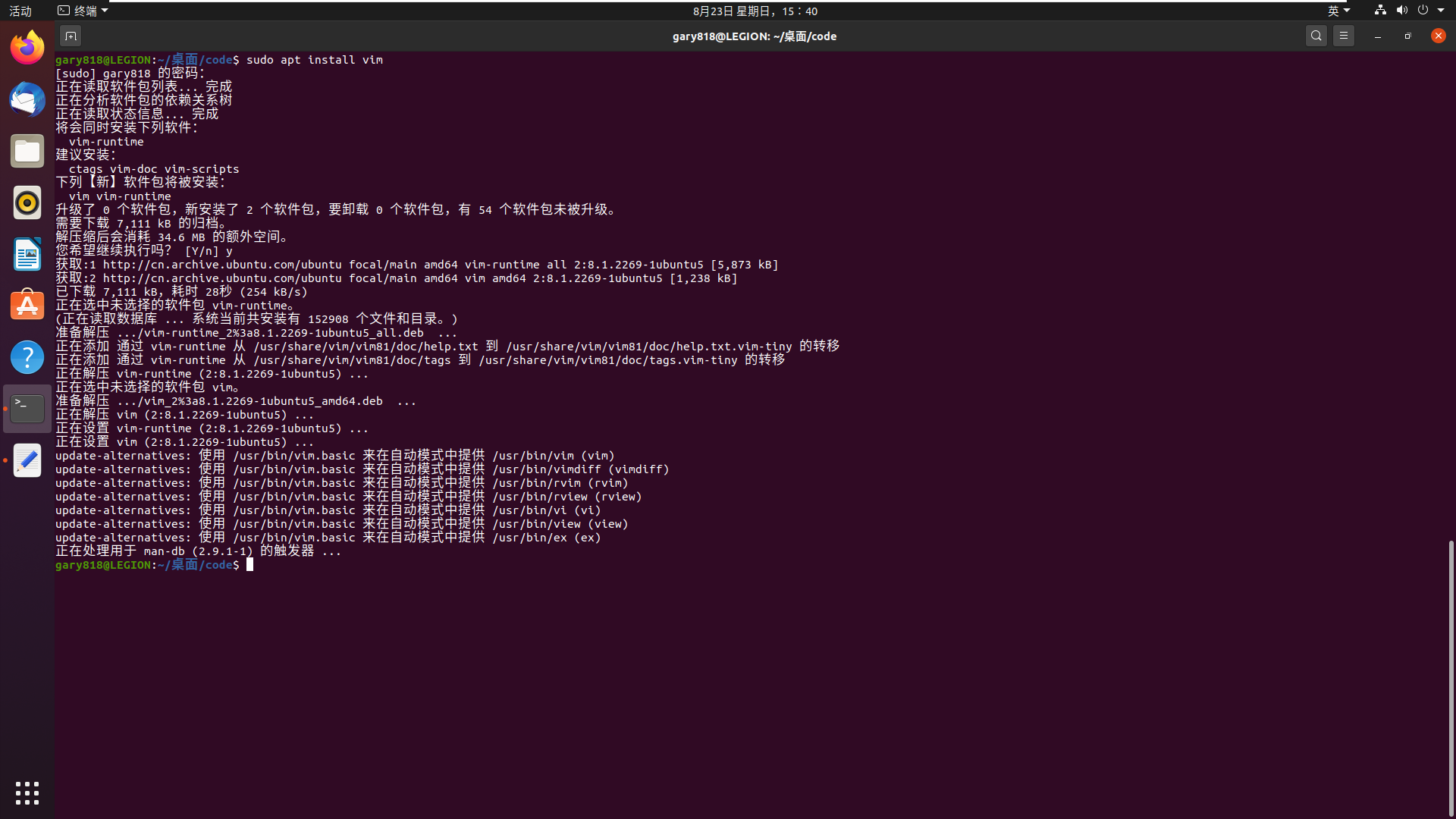Expand the system menu arrow
The height and width of the screenshot is (819, 1456).
pos(1441,11)
